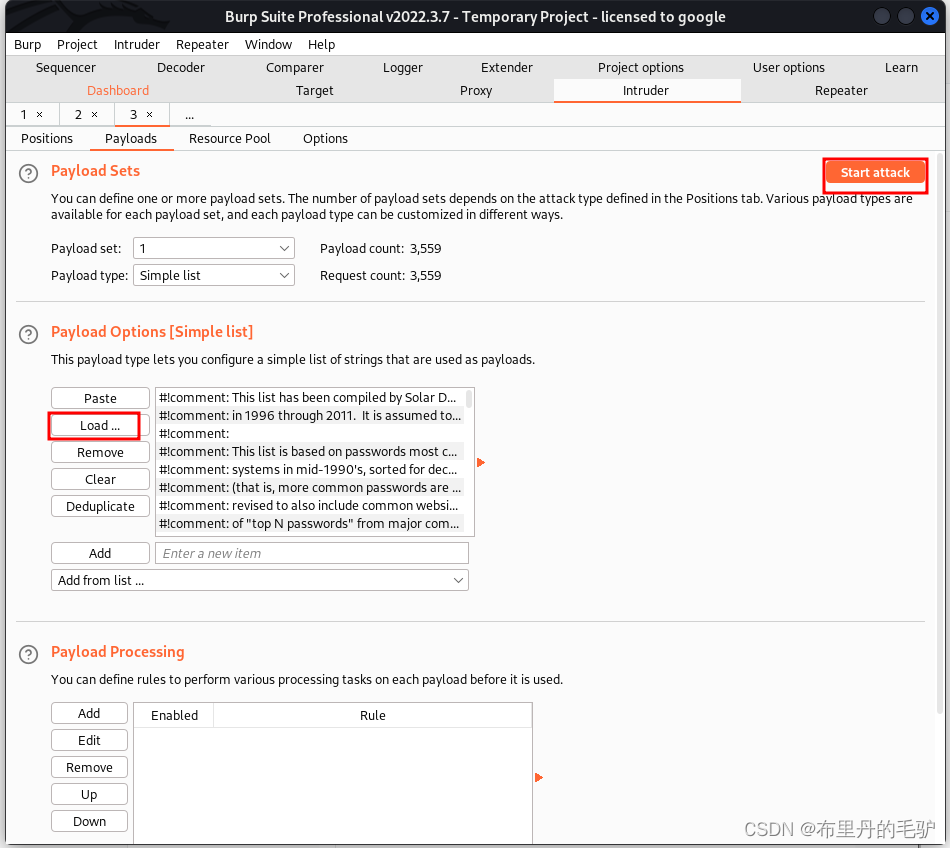The width and height of the screenshot is (950, 848).
Task: Open the User options tab
Action: (788, 68)
